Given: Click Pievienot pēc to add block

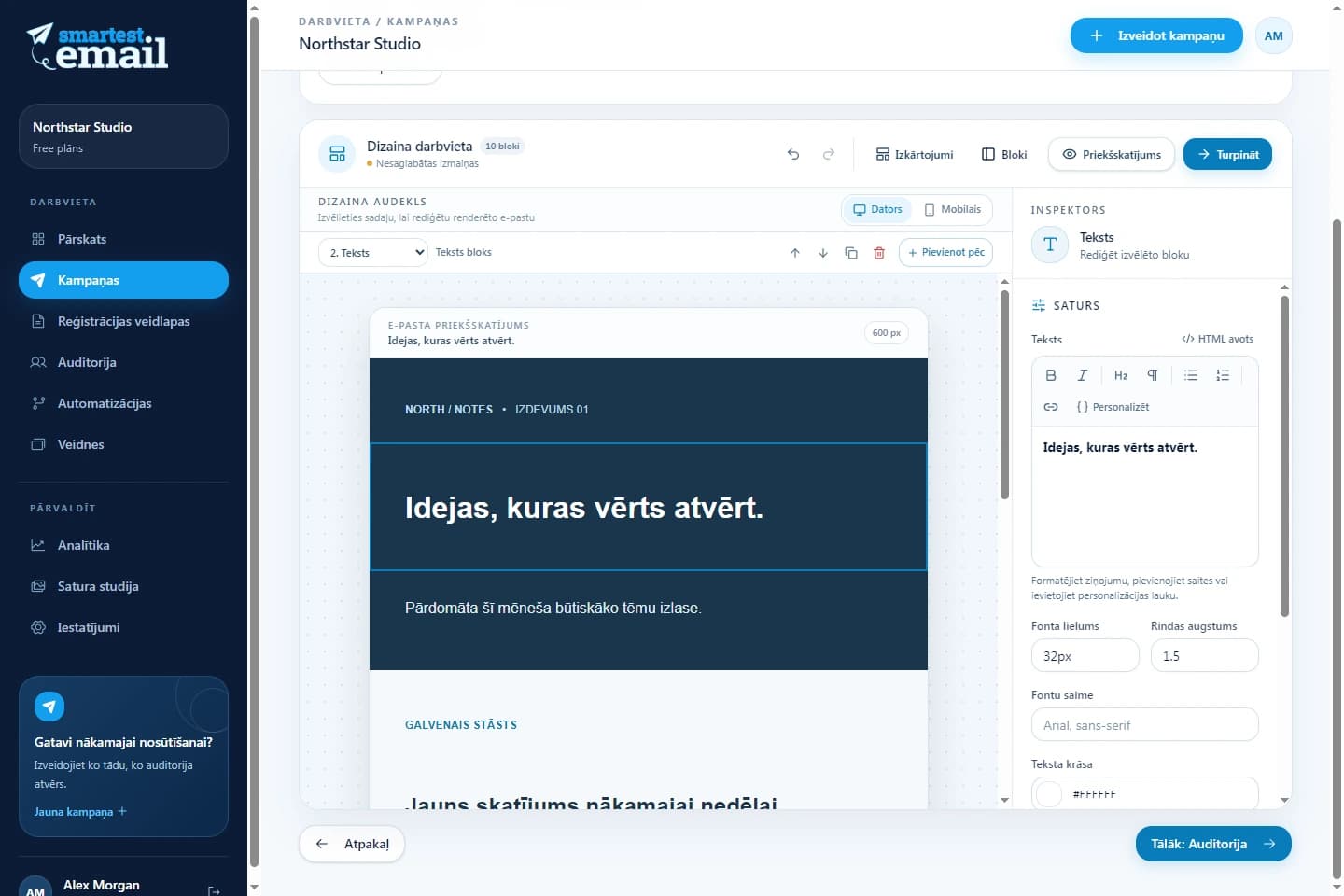Looking at the screenshot, I should pyautogui.click(x=945, y=253).
